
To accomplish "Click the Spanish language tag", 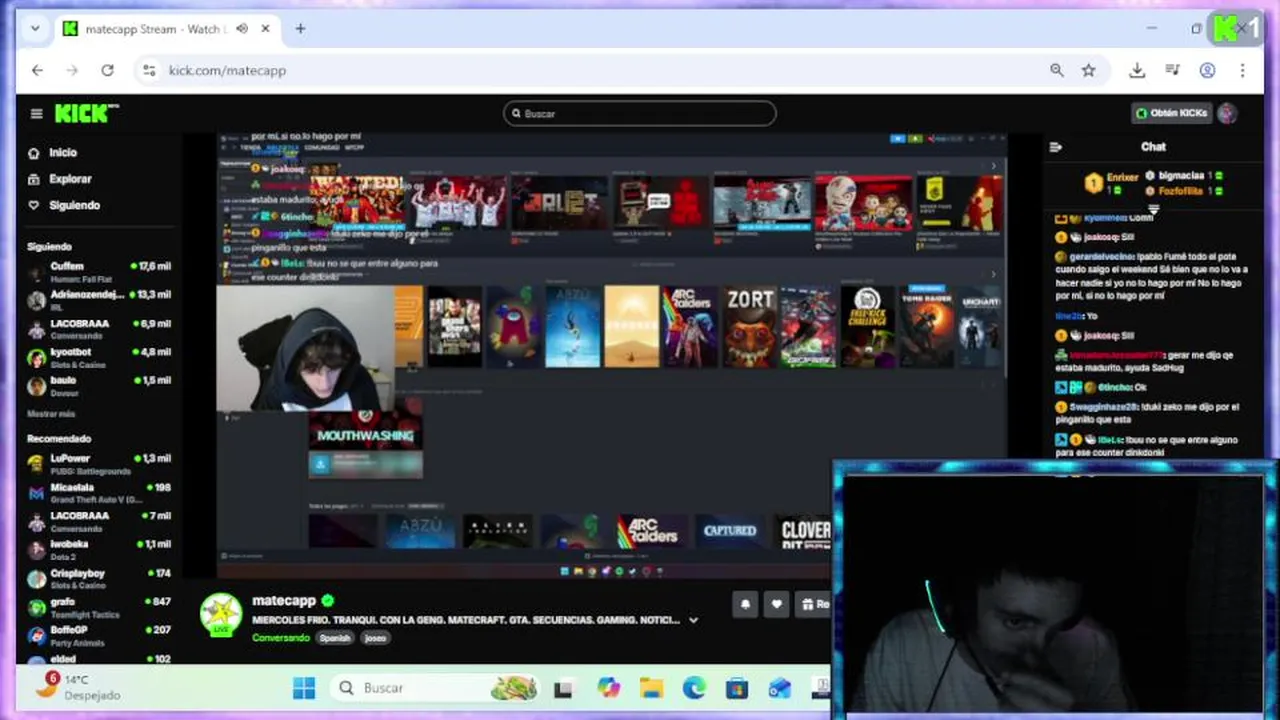I will coord(335,638).
